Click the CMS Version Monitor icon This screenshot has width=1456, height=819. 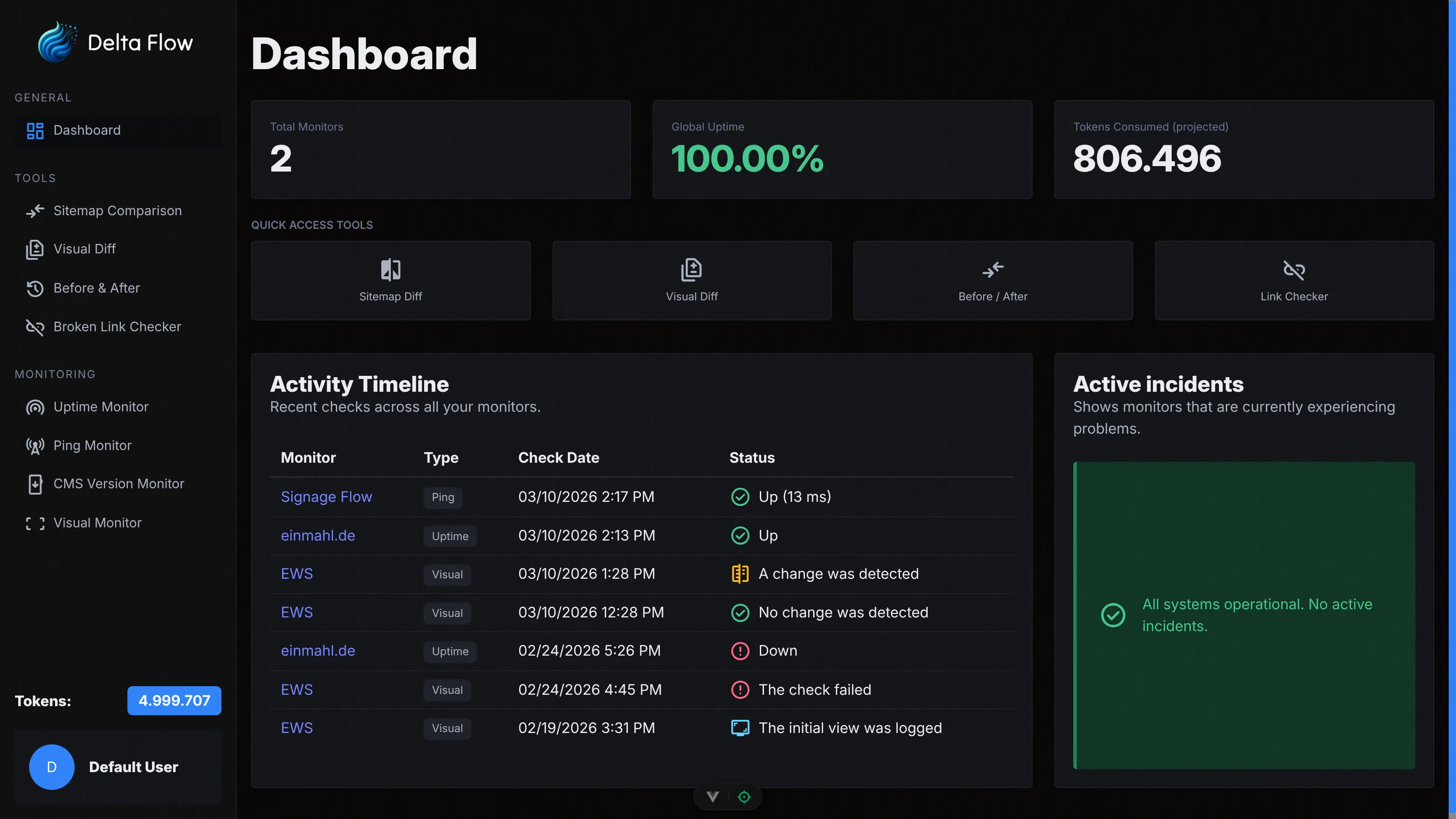[35, 485]
